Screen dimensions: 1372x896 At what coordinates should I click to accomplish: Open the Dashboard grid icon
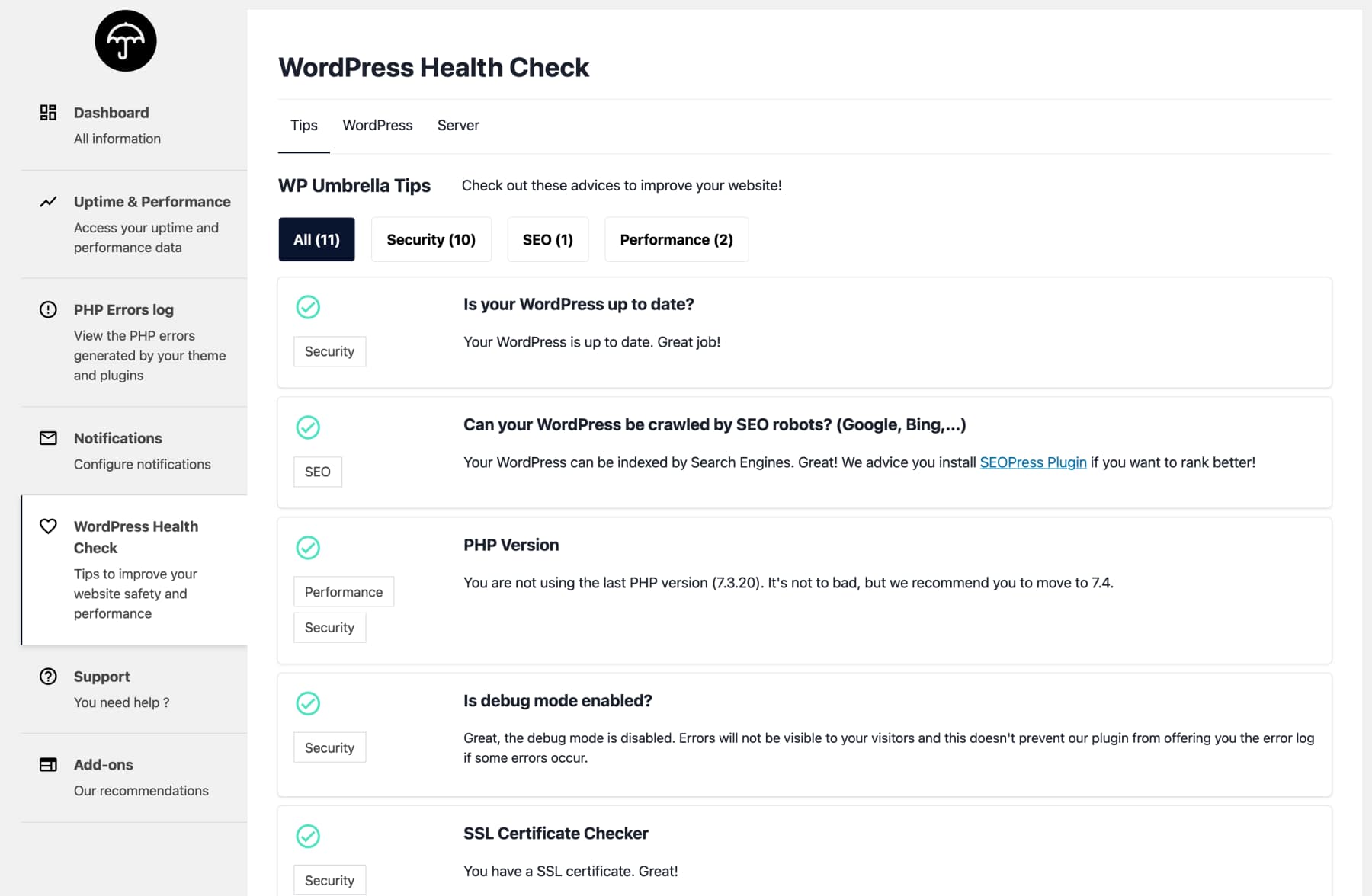(48, 113)
